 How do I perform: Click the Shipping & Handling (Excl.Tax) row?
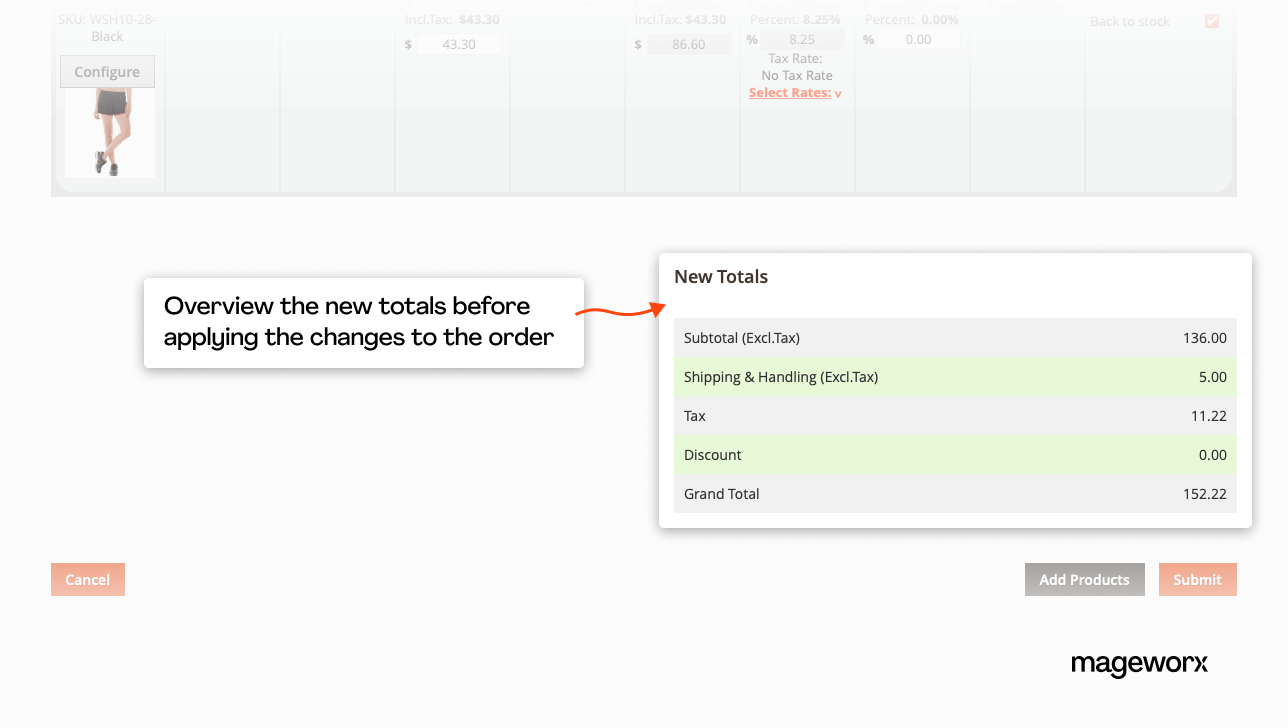click(x=955, y=377)
